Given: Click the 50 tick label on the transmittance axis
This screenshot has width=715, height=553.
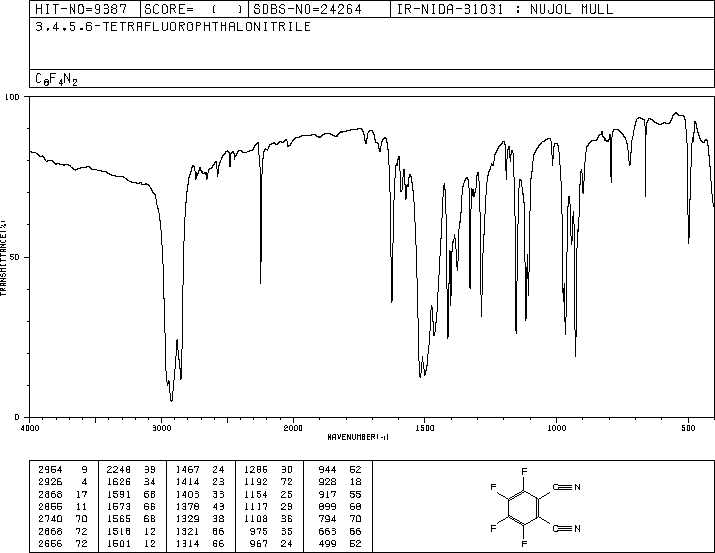Looking at the screenshot, I should [15, 257].
